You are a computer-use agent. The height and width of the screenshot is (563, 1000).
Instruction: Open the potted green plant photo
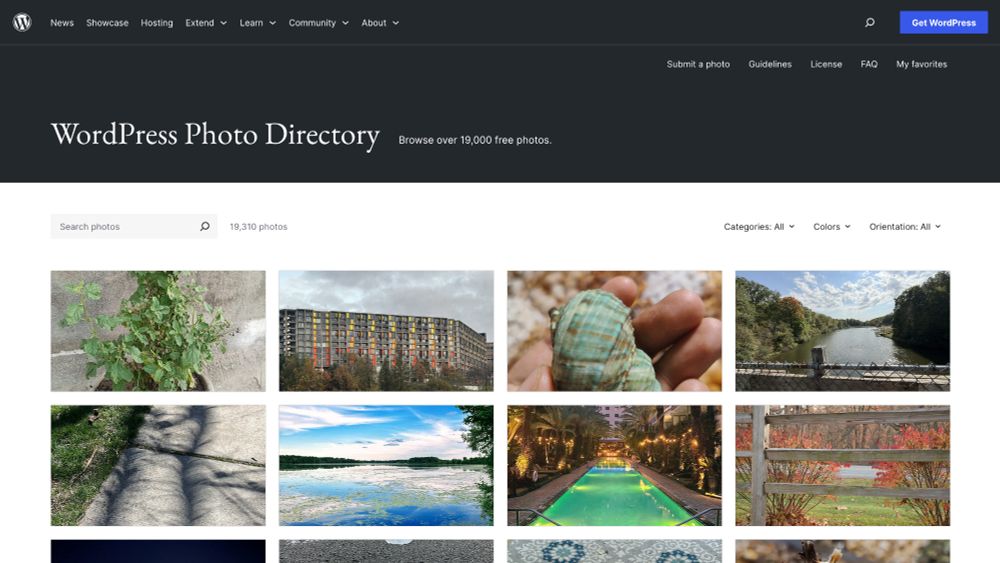tap(158, 331)
